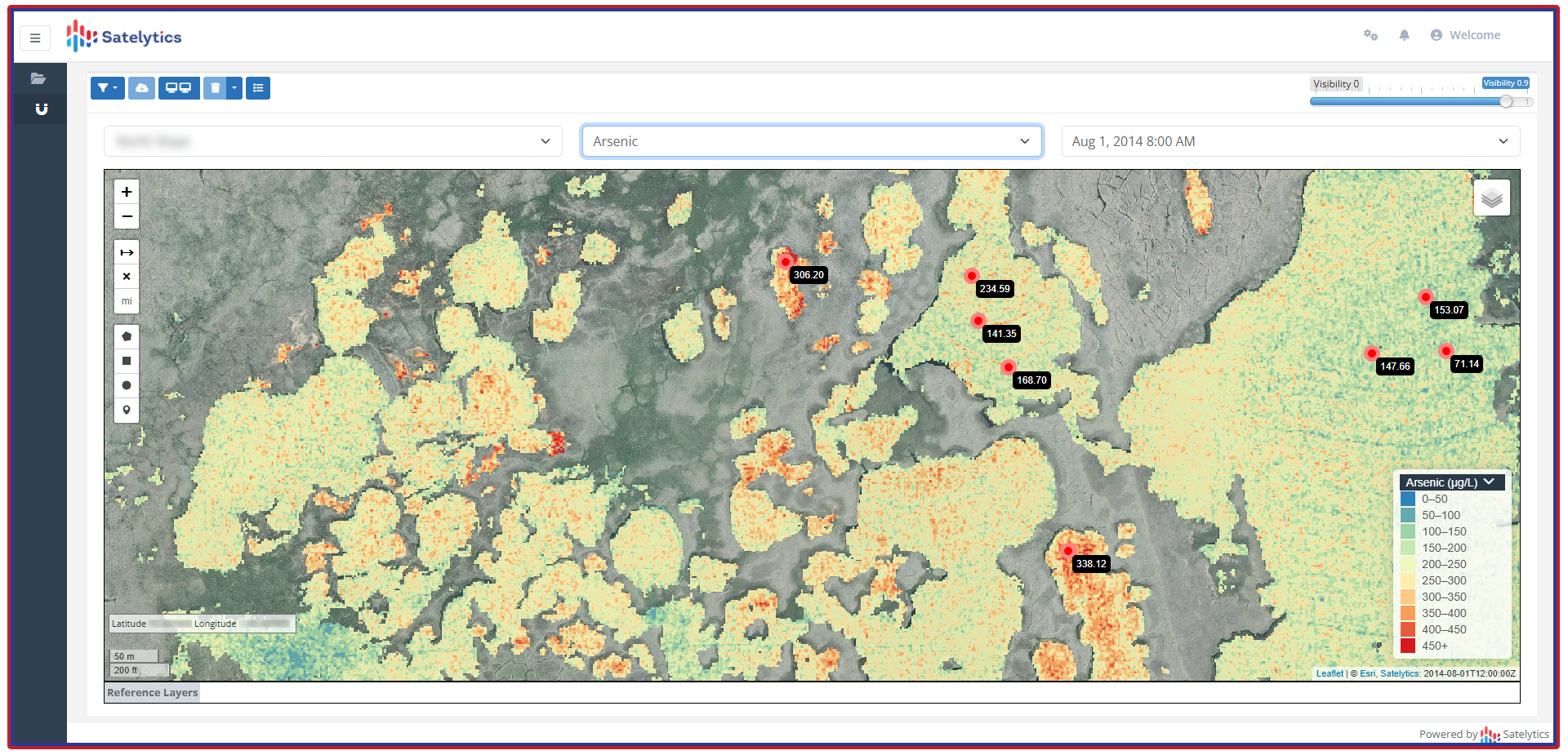The width and height of the screenshot is (1568, 755).
Task: Open the list view icon
Action: pyautogui.click(x=258, y=88)
